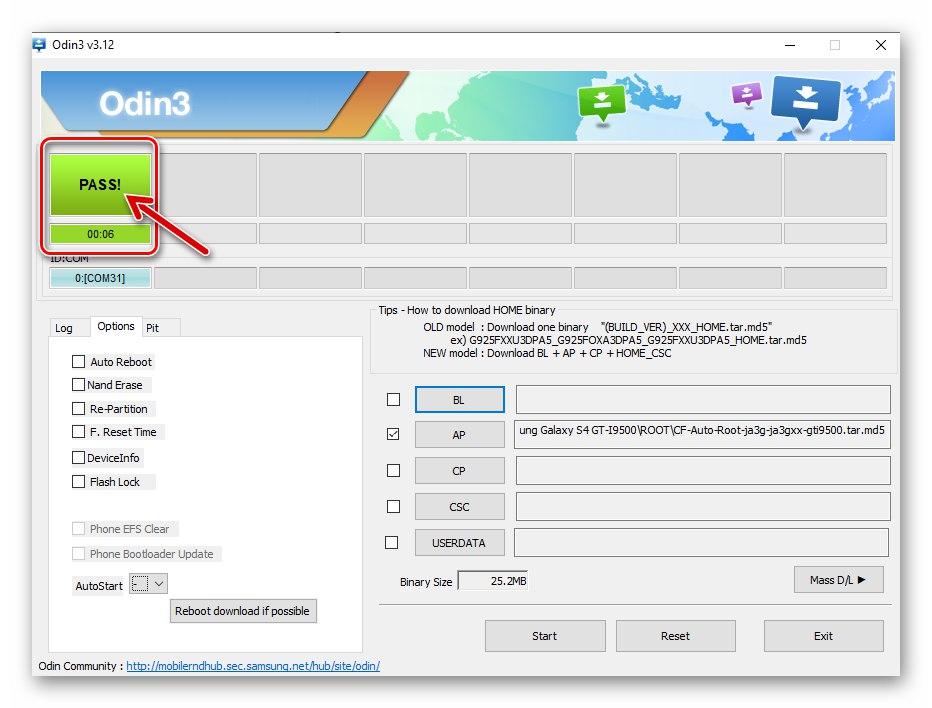
Task: Open the Mass D/L menu button
Action: click(838, 580)
